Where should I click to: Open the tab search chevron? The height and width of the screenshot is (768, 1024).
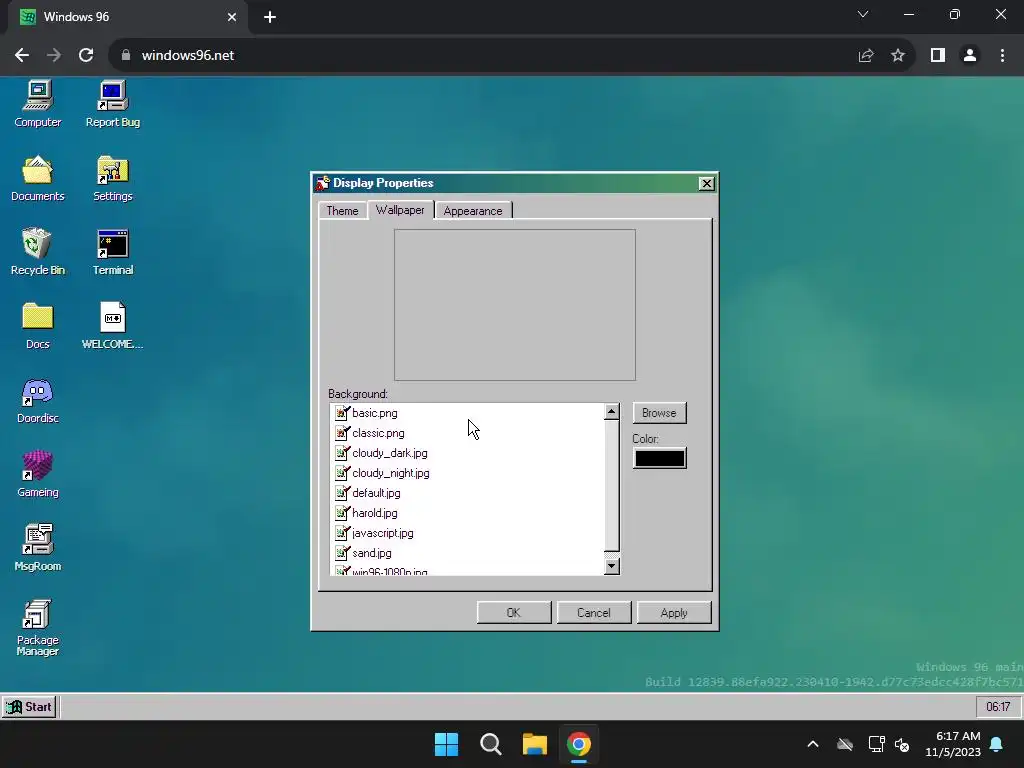[x=863, y=14]
